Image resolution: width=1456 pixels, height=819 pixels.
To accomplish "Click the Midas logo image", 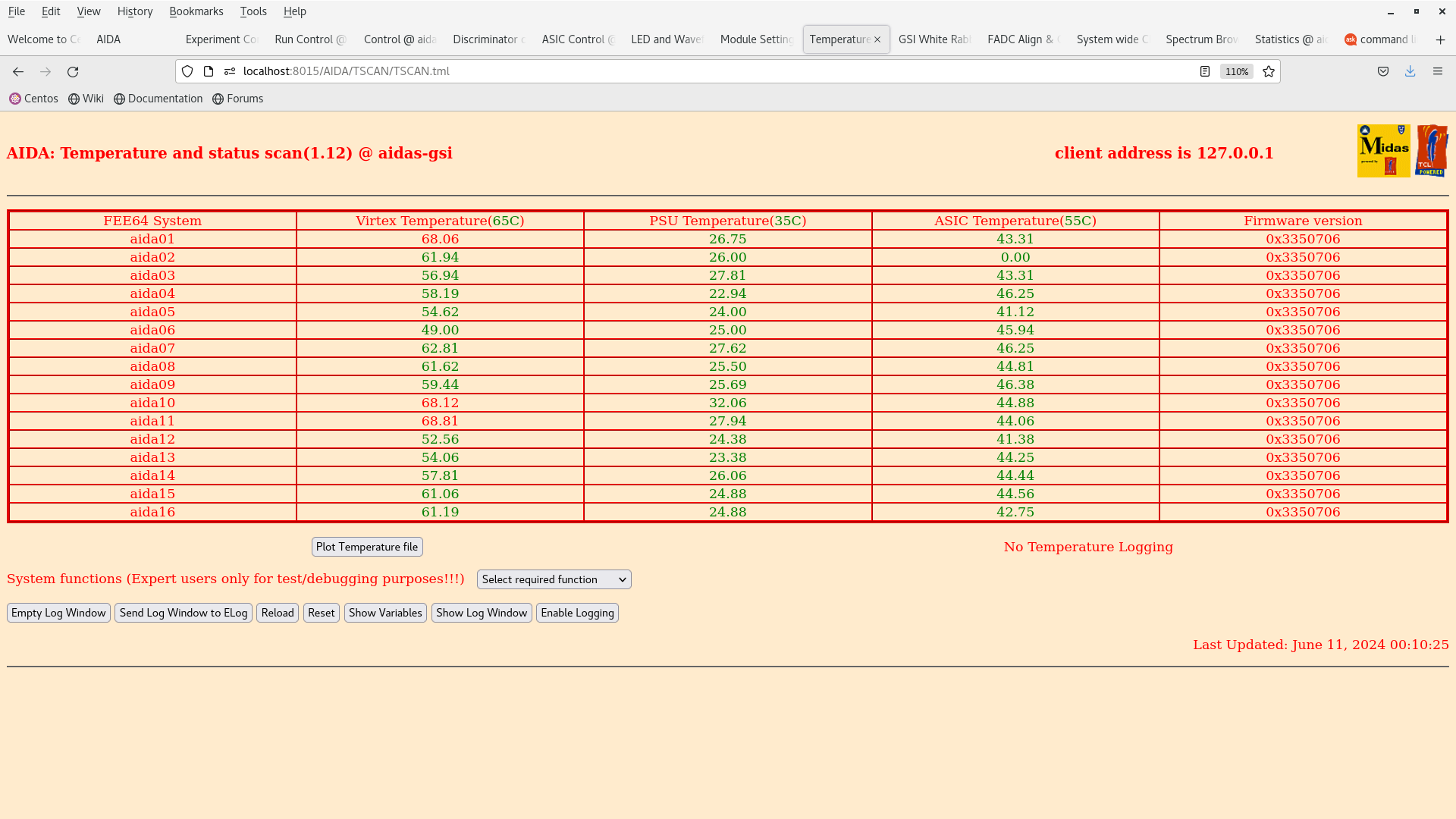I will pyautogui.click(x=1383, y=151).
